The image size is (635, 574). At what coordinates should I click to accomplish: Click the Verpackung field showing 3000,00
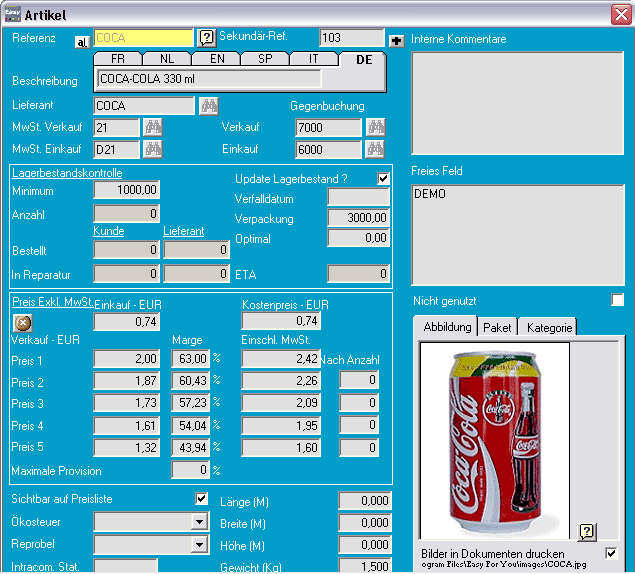358,218
